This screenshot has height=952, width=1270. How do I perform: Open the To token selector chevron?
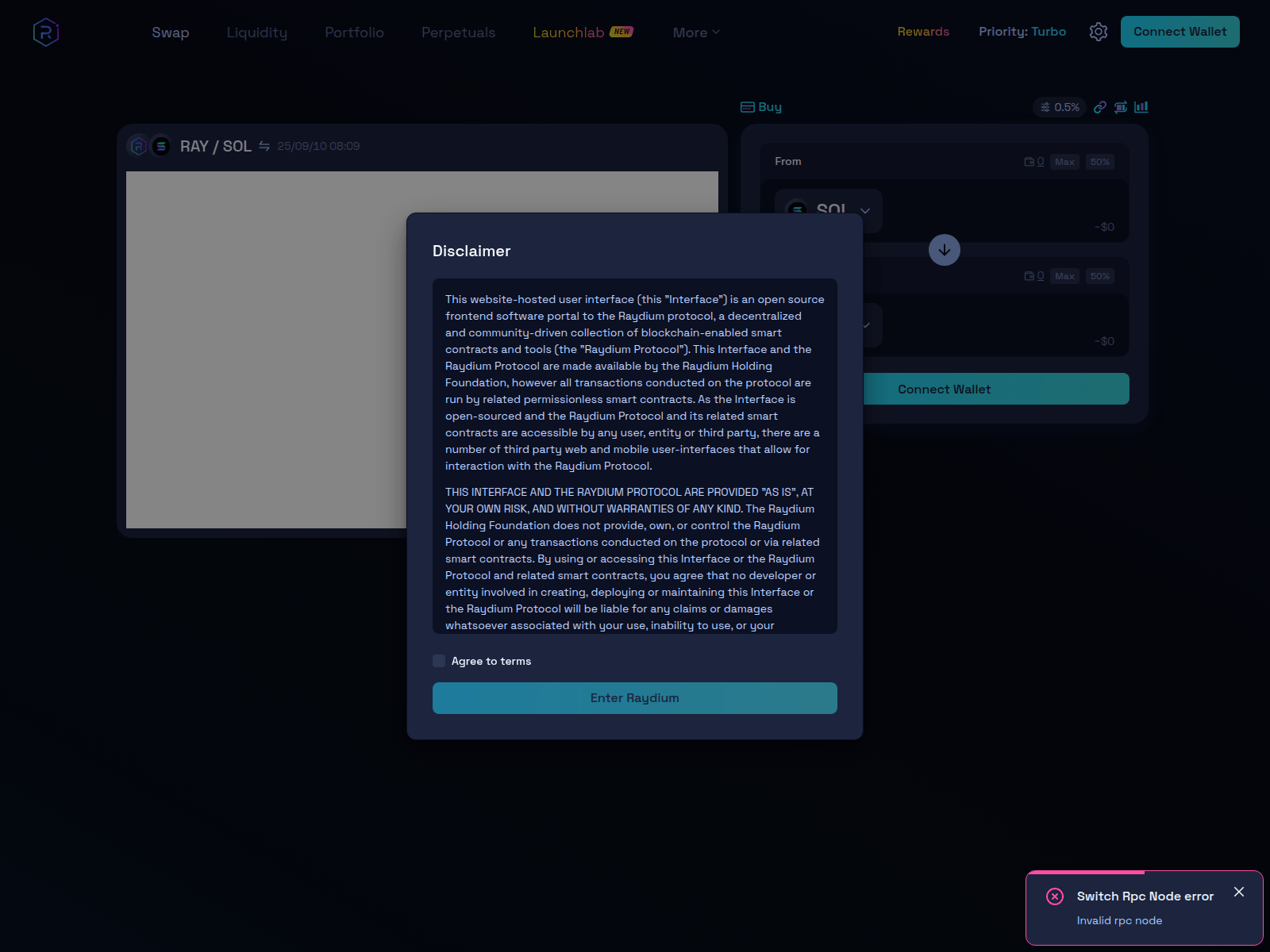867,325
